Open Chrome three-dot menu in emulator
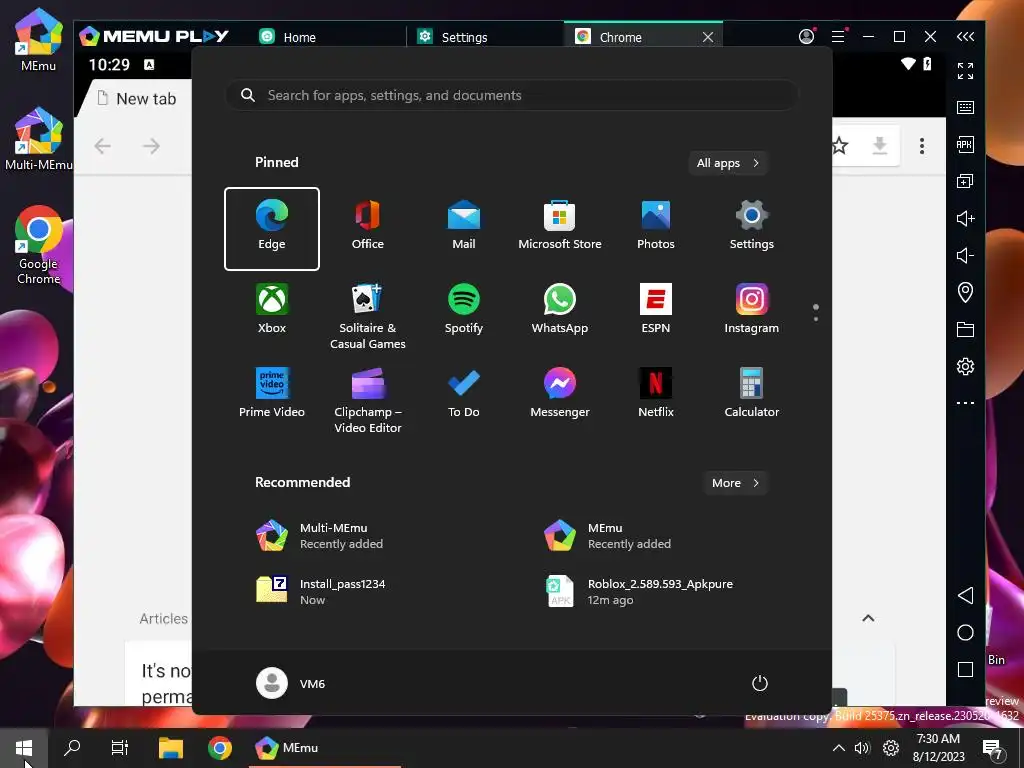The width and height of the screenshot is (1024, 768). tap(922, 146)
